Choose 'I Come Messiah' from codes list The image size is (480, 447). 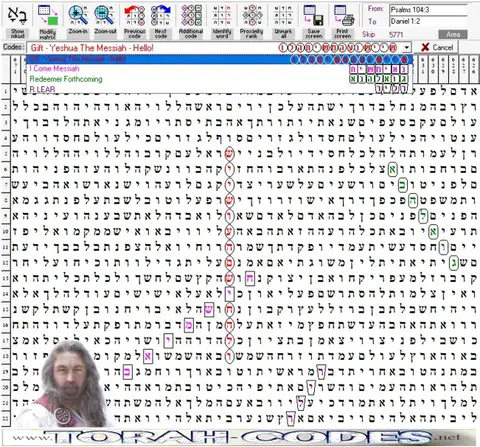click(x=220, y=69)
